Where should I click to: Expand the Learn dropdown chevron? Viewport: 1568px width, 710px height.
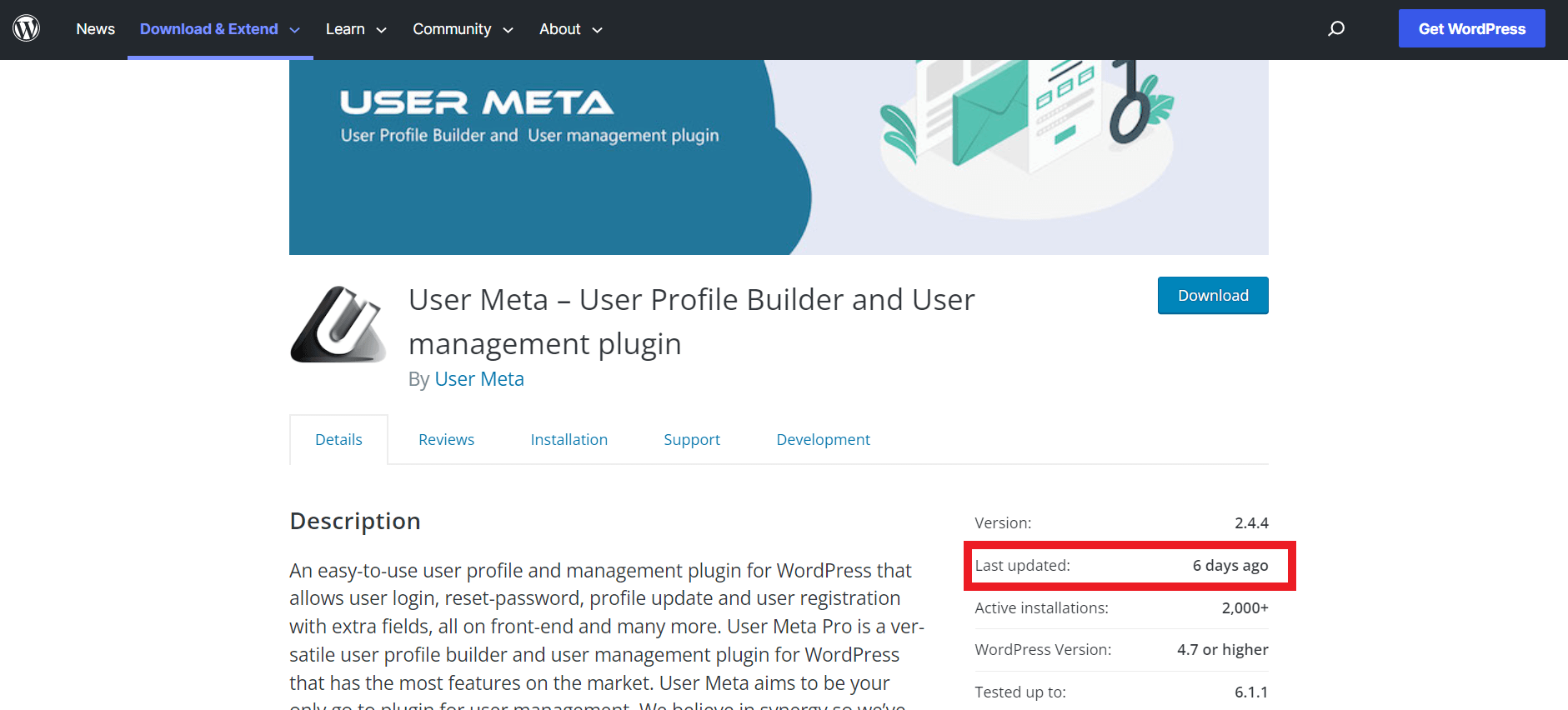click(382, 30)
